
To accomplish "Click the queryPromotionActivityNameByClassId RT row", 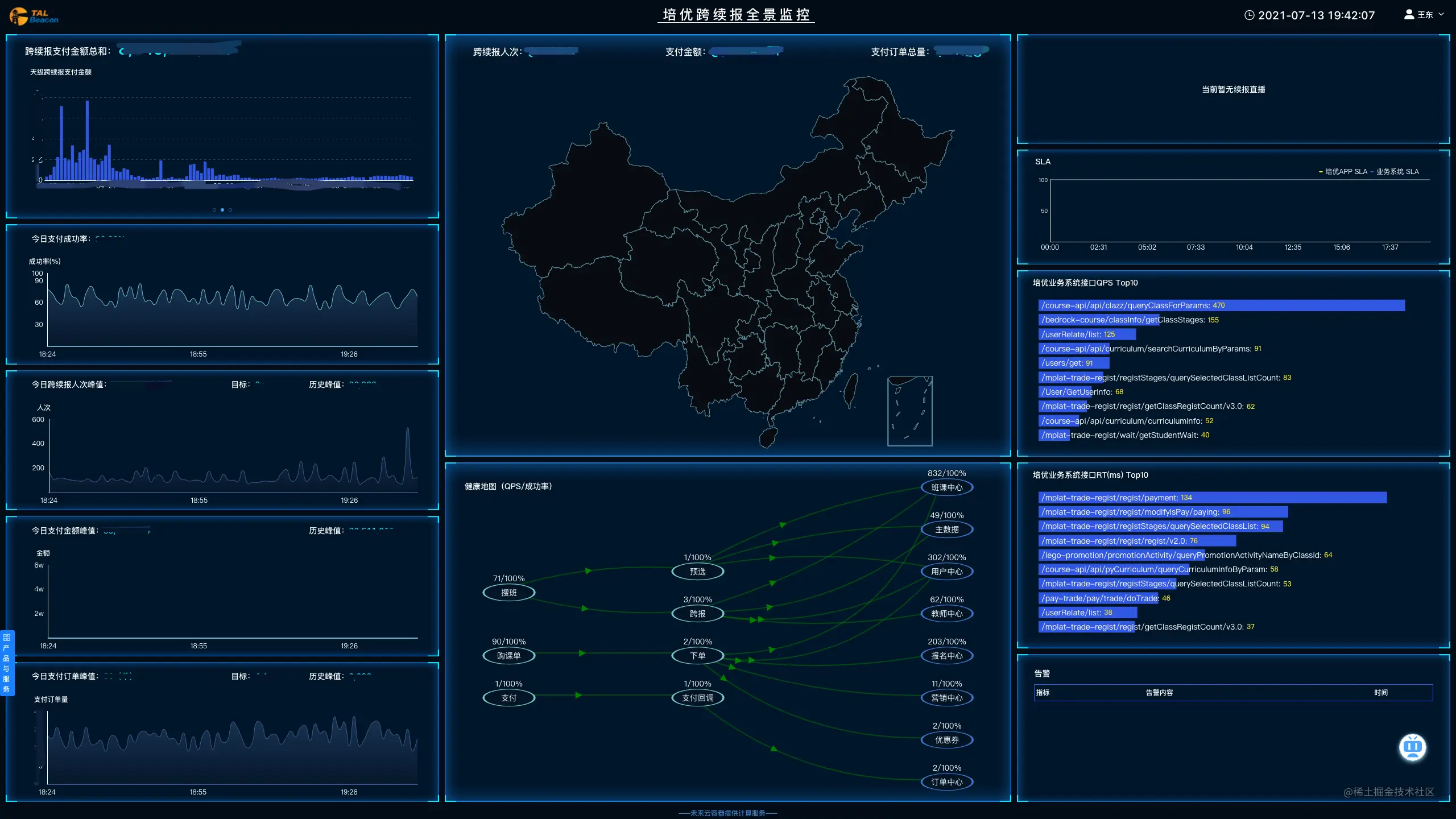I will (x=1186, y=555).
